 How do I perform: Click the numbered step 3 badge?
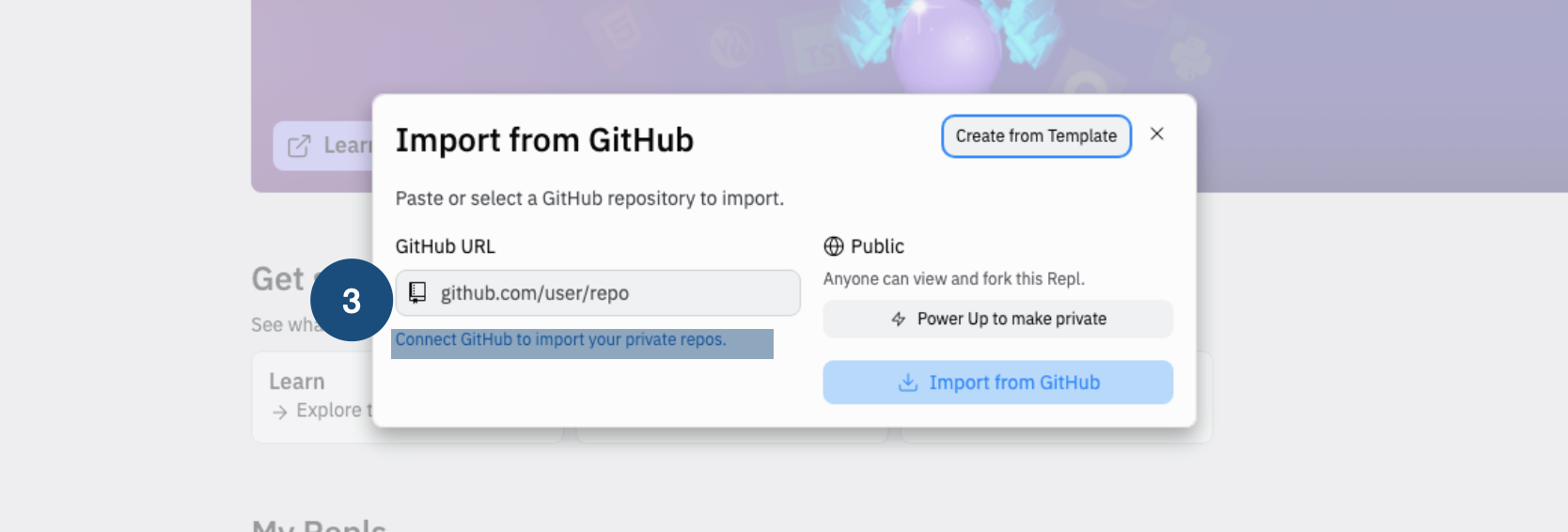(x=352, y=301)
